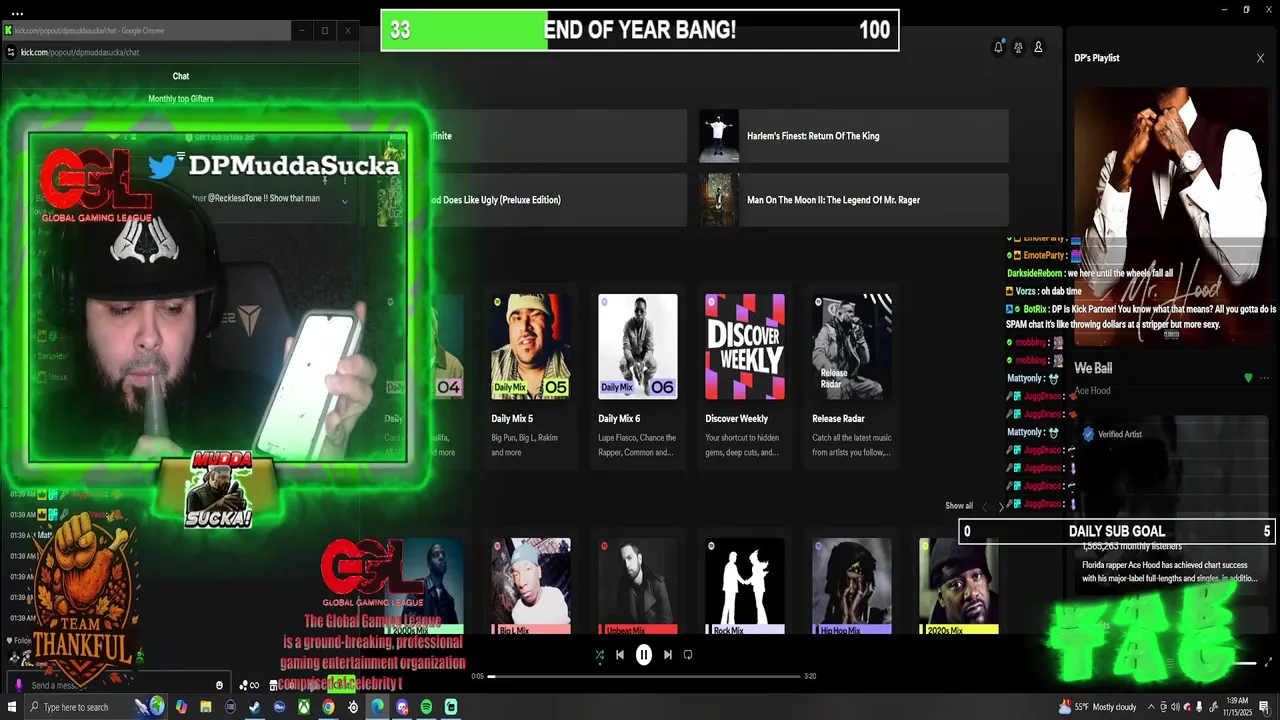Open Windows notification center icon

1266,707
